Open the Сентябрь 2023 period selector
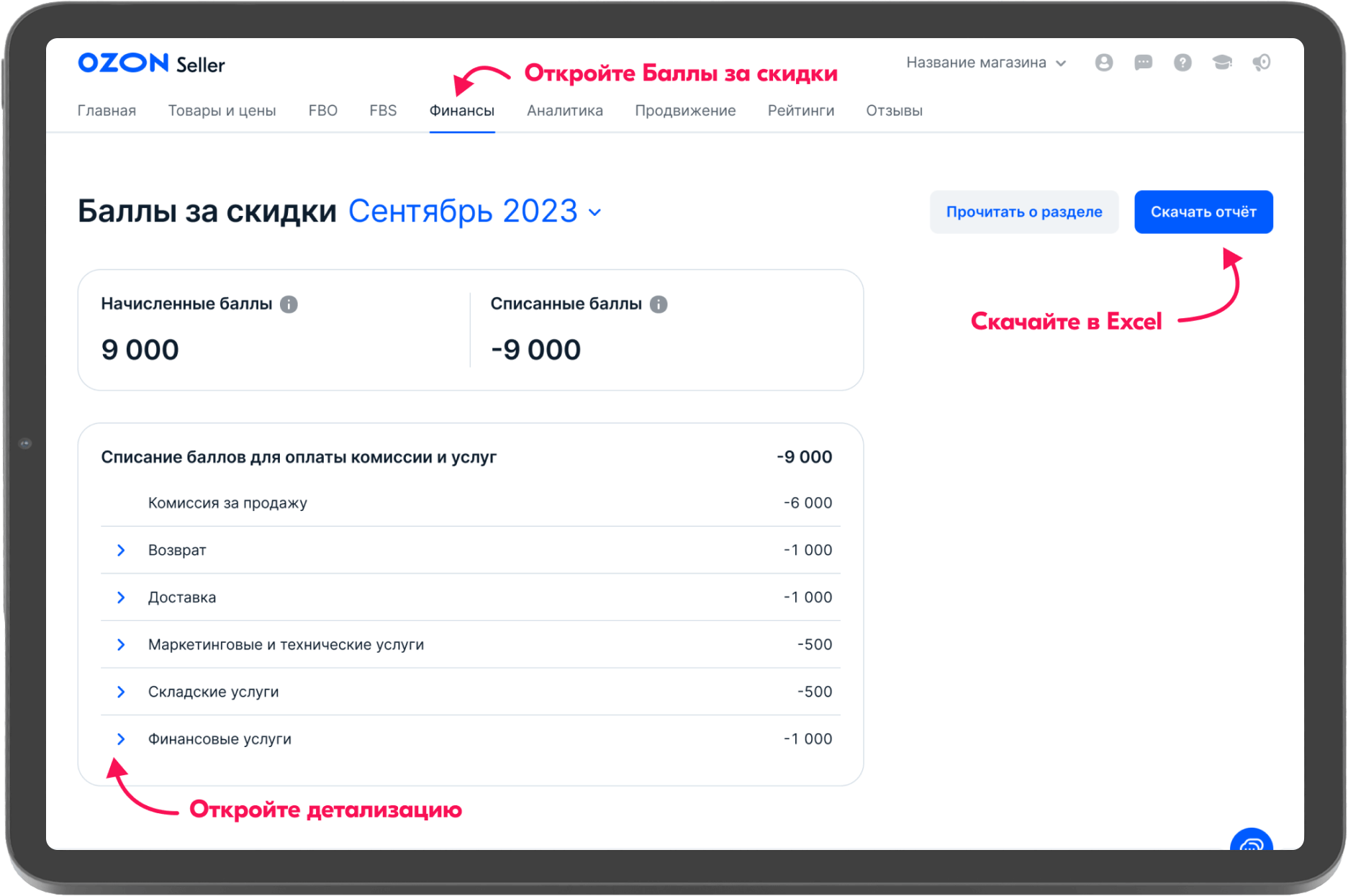 (475, 212)
